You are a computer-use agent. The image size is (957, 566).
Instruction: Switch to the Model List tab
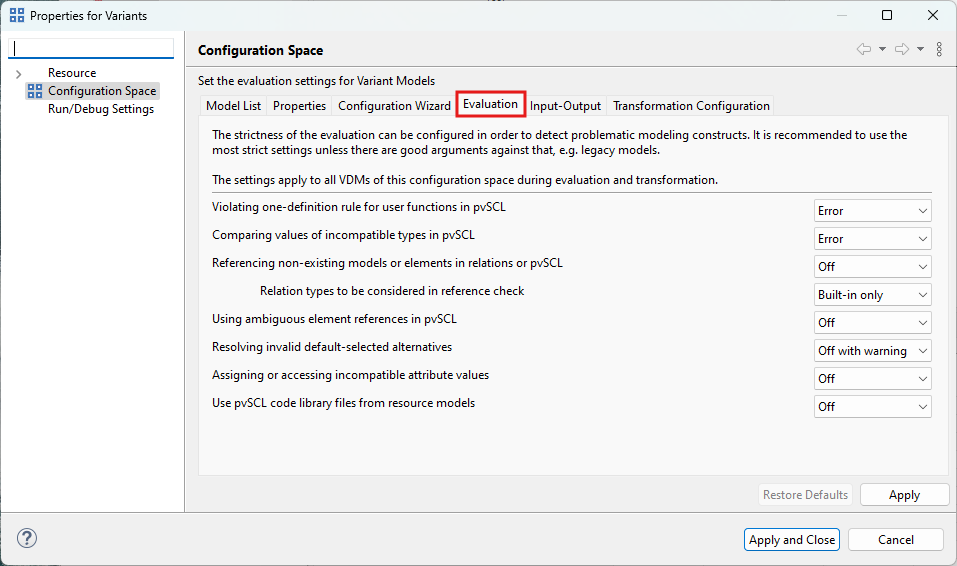(x=233, y=106)
